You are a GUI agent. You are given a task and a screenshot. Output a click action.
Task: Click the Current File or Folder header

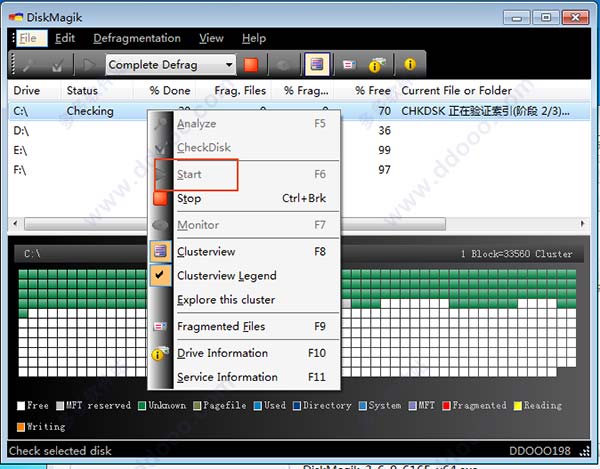(457, 91)
